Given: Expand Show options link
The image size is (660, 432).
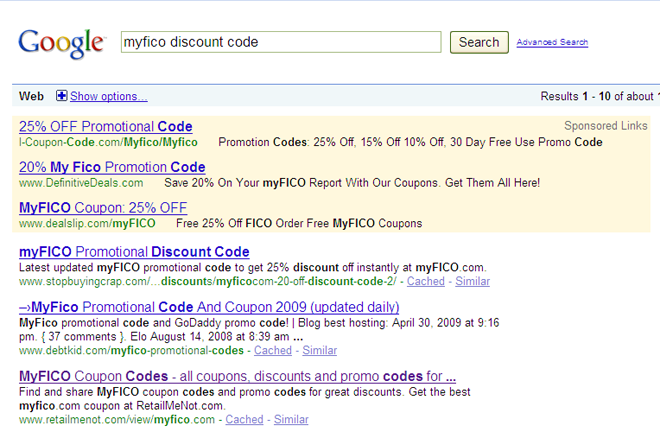Looking at the screenshot, I should (x=109, y=96).
